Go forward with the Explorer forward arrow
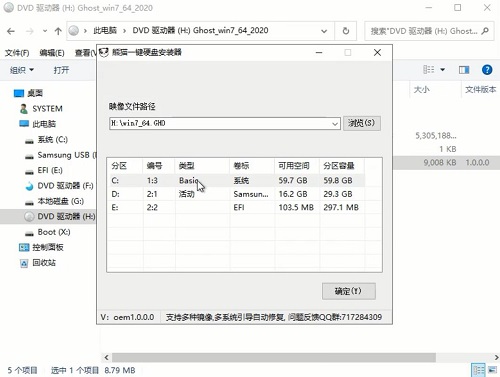This screenshot has width=500, height=377. click(30, 31)
